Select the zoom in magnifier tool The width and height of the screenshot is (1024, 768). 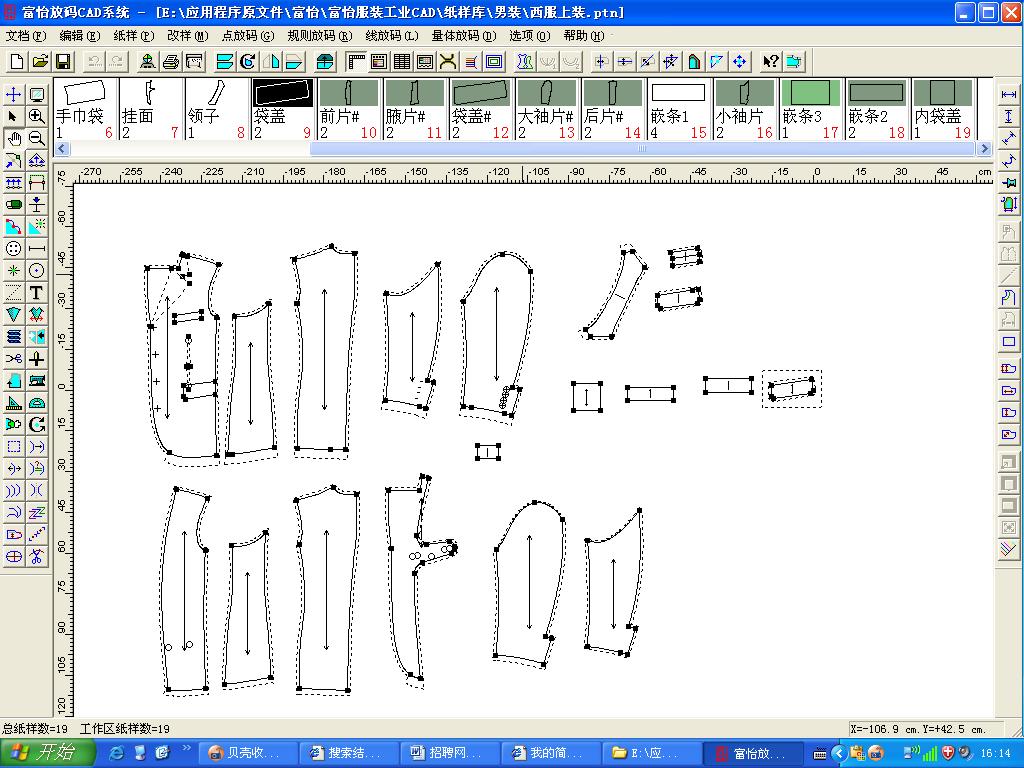[x=37, y=116]
